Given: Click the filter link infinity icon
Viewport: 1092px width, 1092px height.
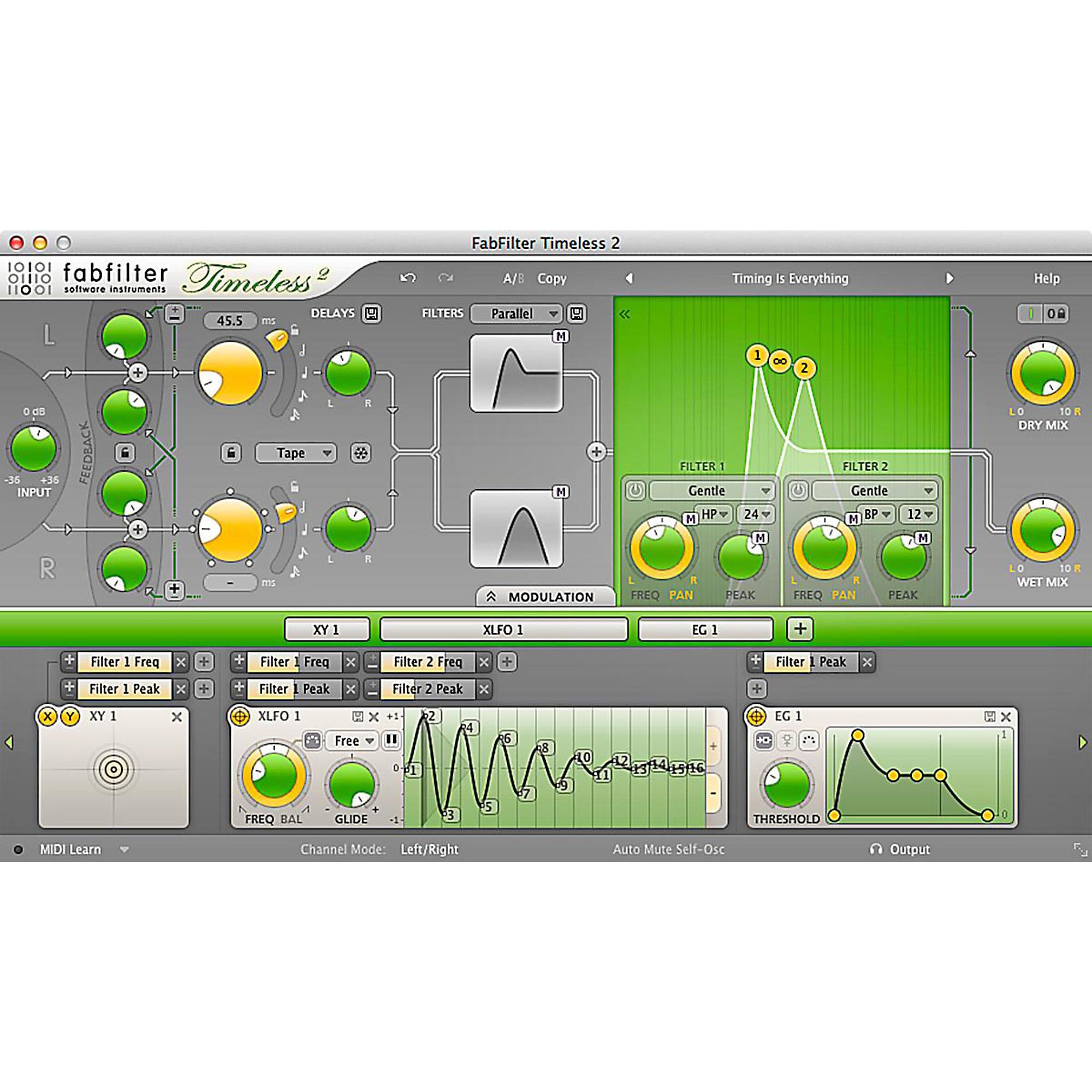Looking at the screenshot, I should (780, 361).
